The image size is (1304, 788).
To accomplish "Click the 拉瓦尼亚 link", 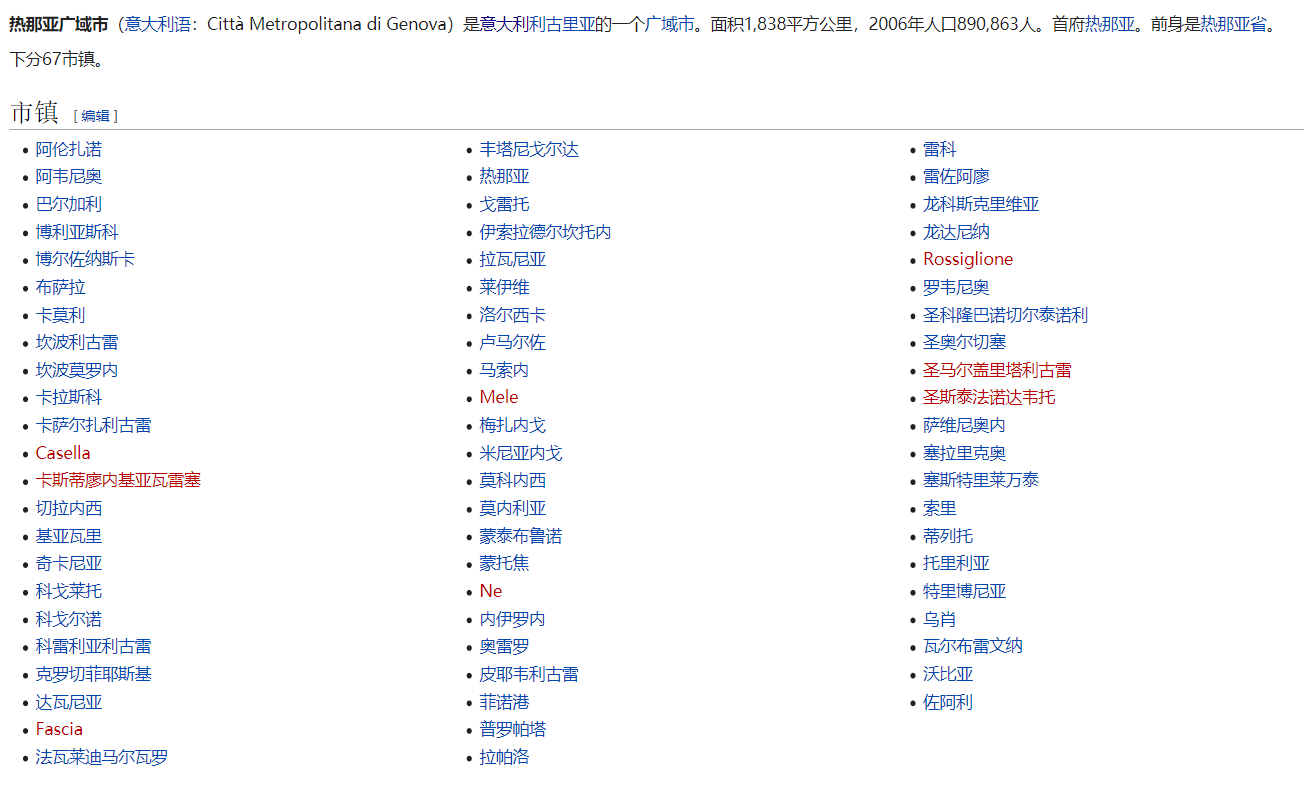I will pos(513,260).
